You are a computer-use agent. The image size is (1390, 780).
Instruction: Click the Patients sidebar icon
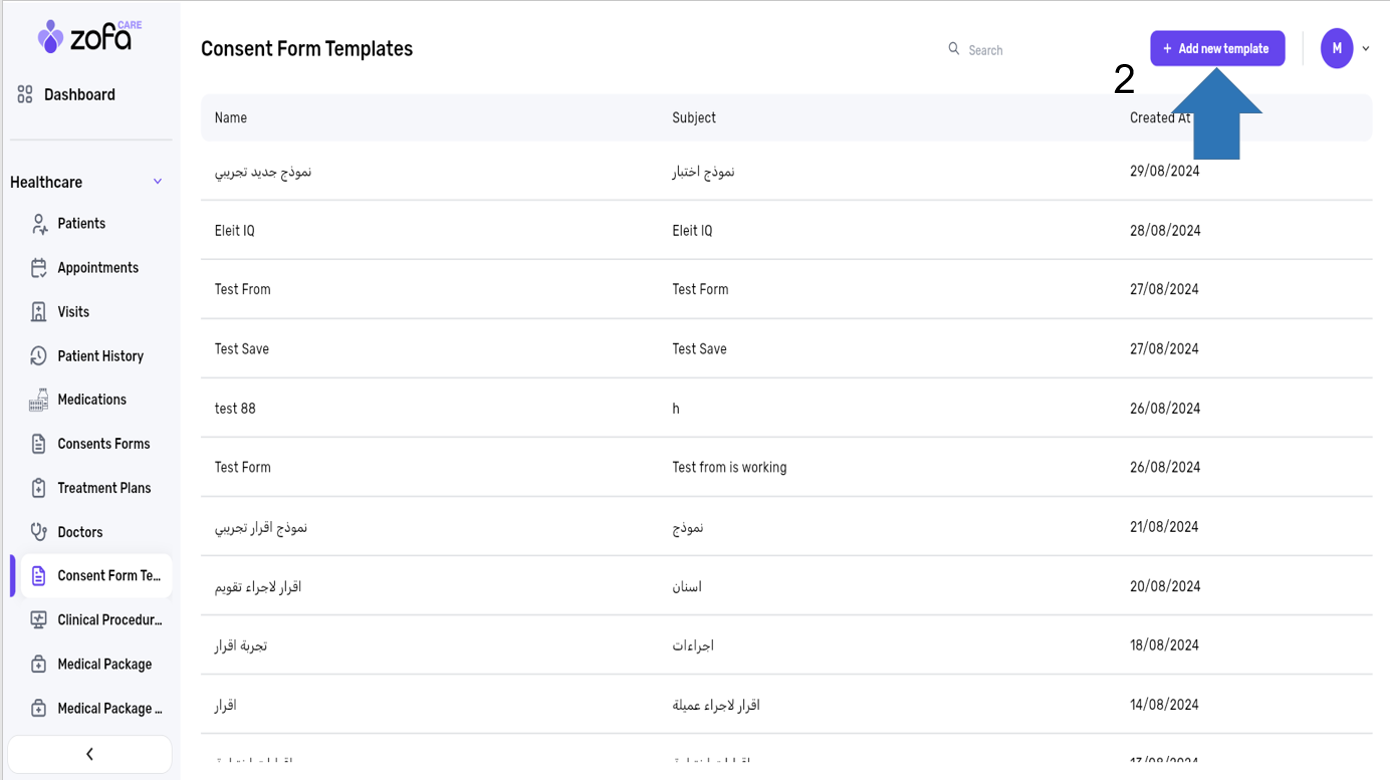[39, 224]
